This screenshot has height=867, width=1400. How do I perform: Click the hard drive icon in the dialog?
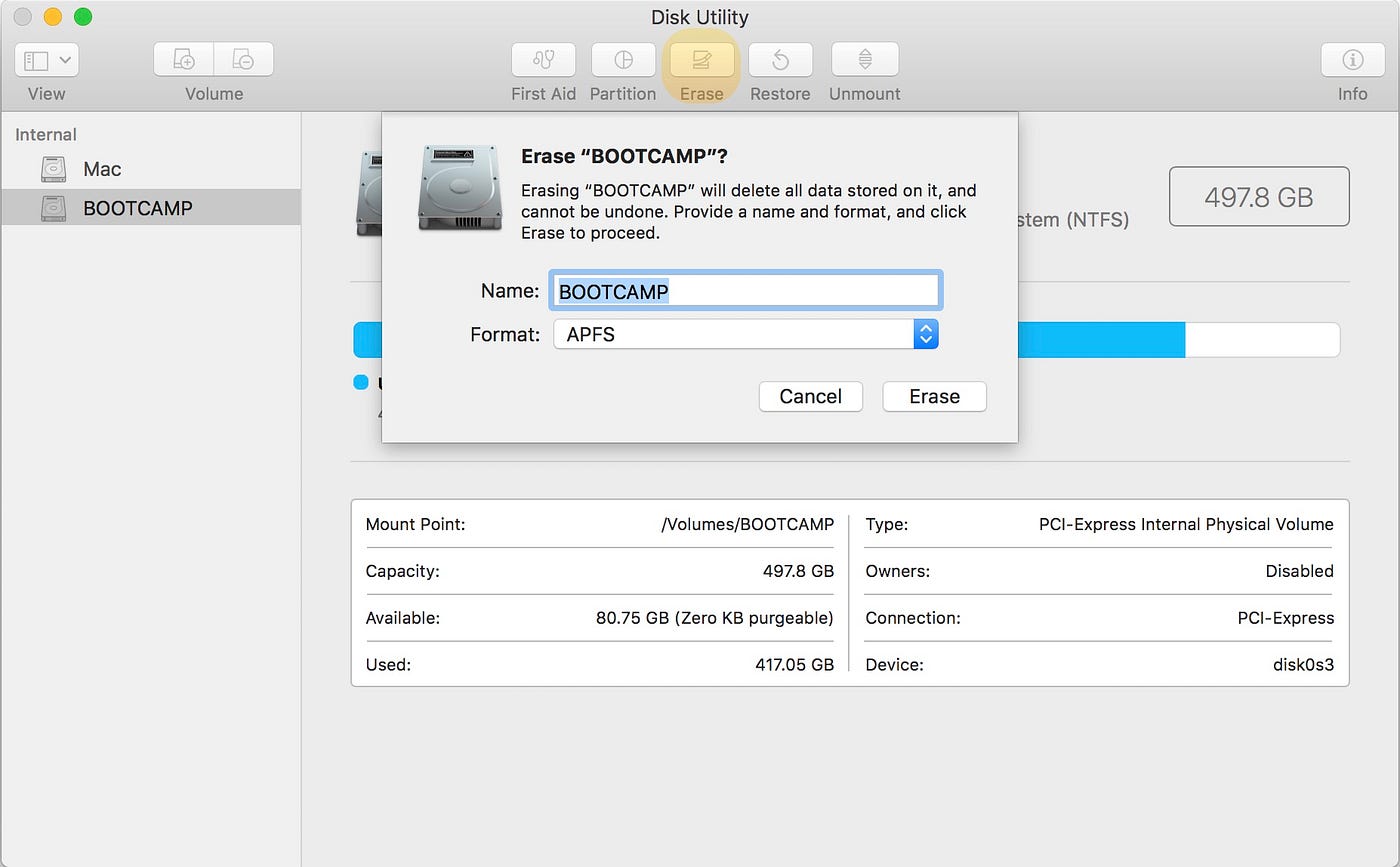(x=459, y=185)
